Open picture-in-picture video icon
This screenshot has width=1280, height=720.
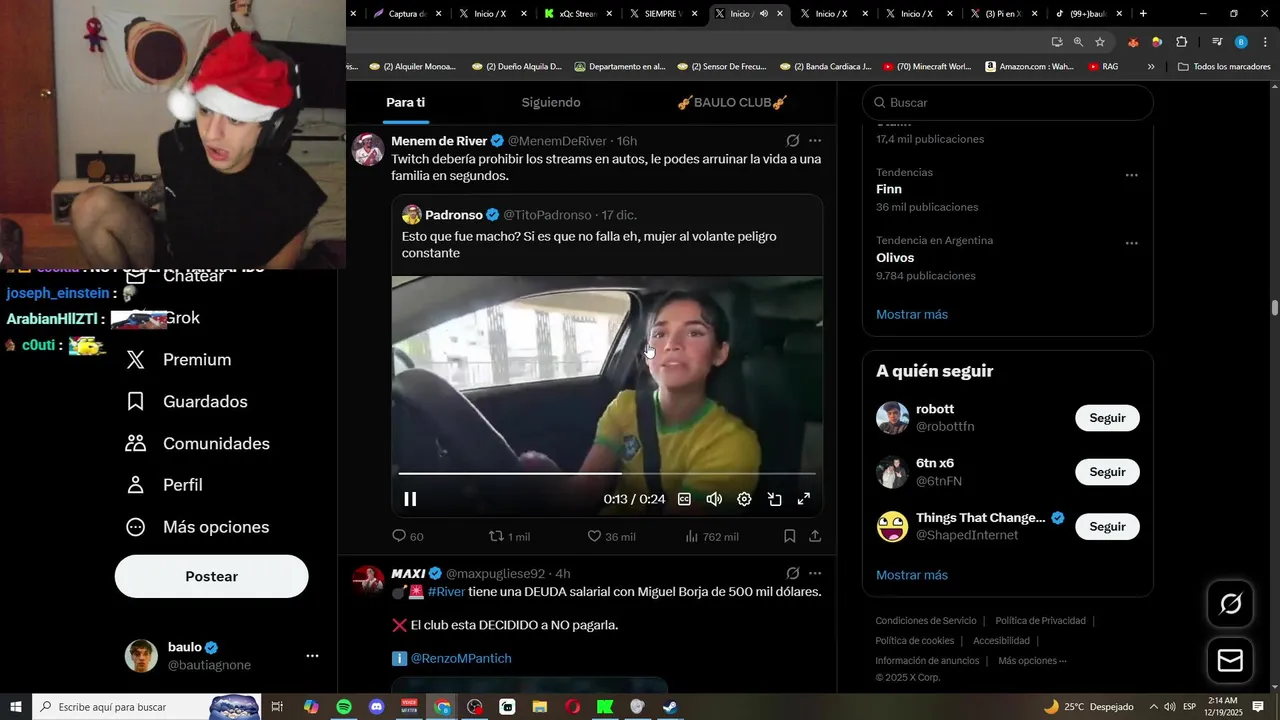click(774, 499)
